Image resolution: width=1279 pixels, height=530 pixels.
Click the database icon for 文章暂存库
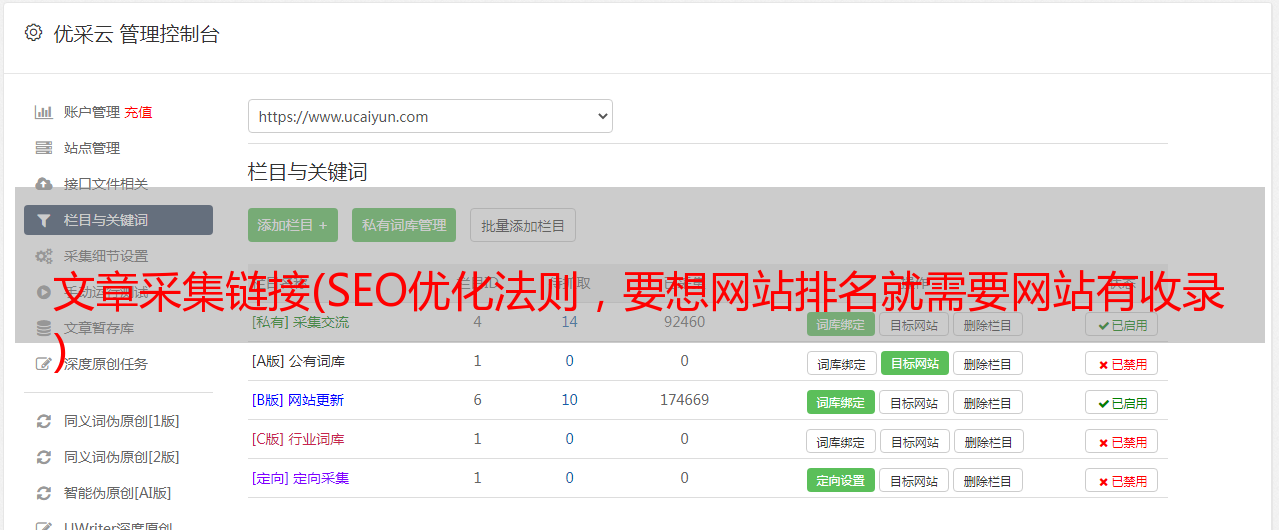point(44,328)
